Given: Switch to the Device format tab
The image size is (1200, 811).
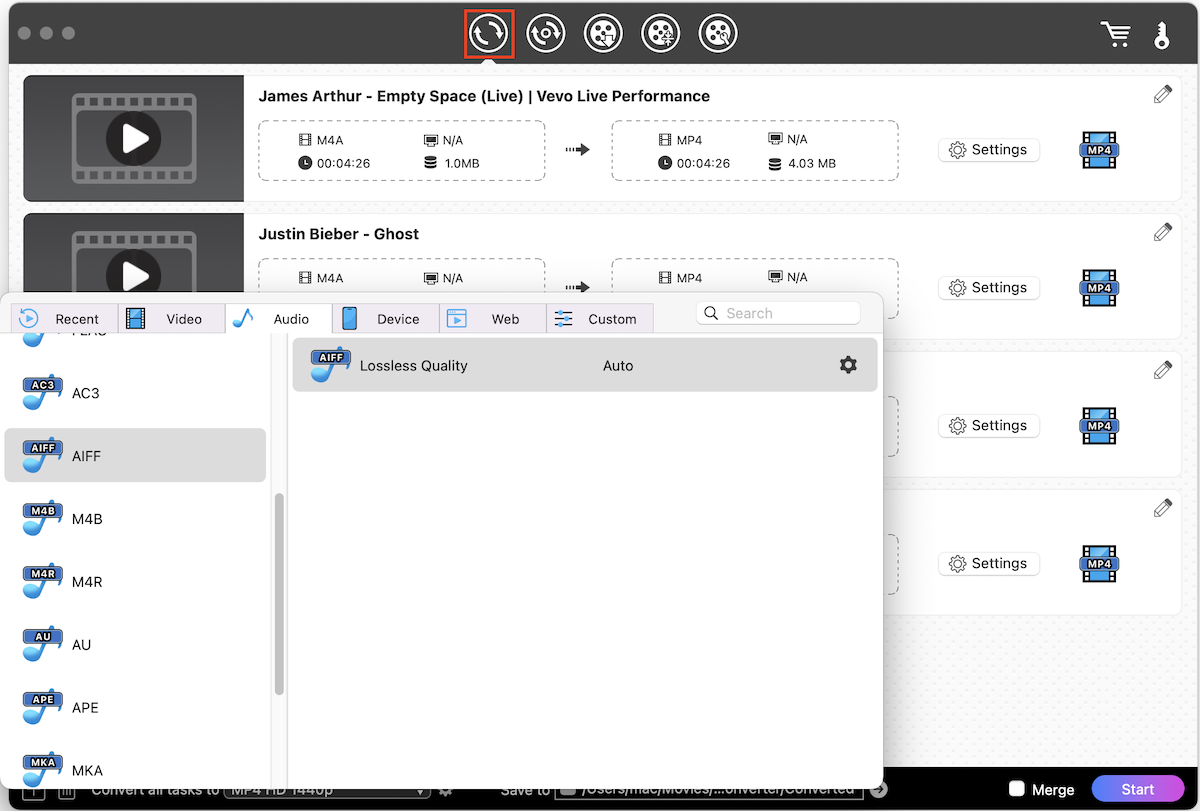Looking at the screenshot, I should [x=385, y=319].
